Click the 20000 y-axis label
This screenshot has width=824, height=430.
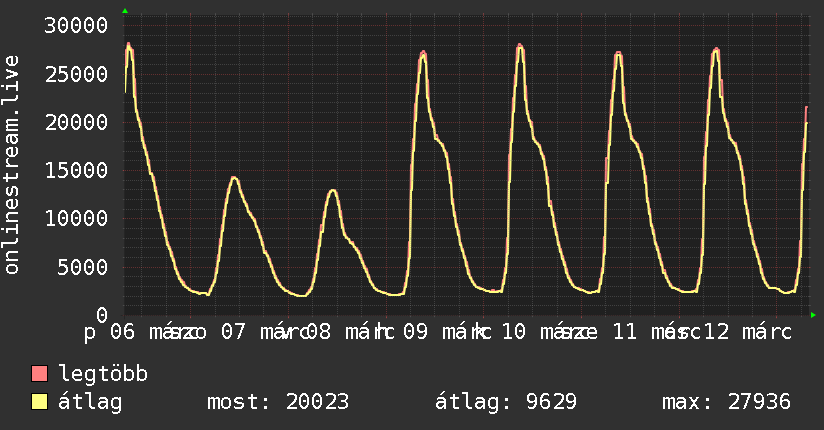coord(76,122)
